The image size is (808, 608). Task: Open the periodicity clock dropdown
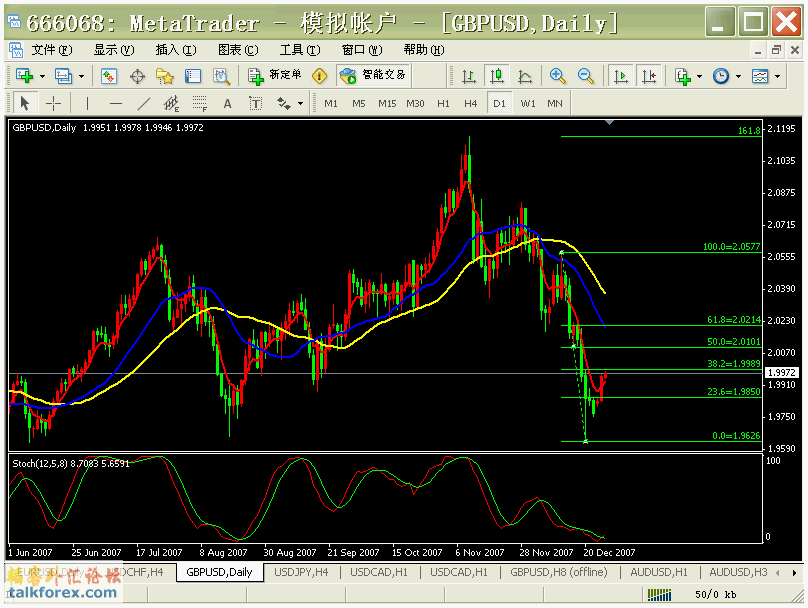(x=737, y=76)
